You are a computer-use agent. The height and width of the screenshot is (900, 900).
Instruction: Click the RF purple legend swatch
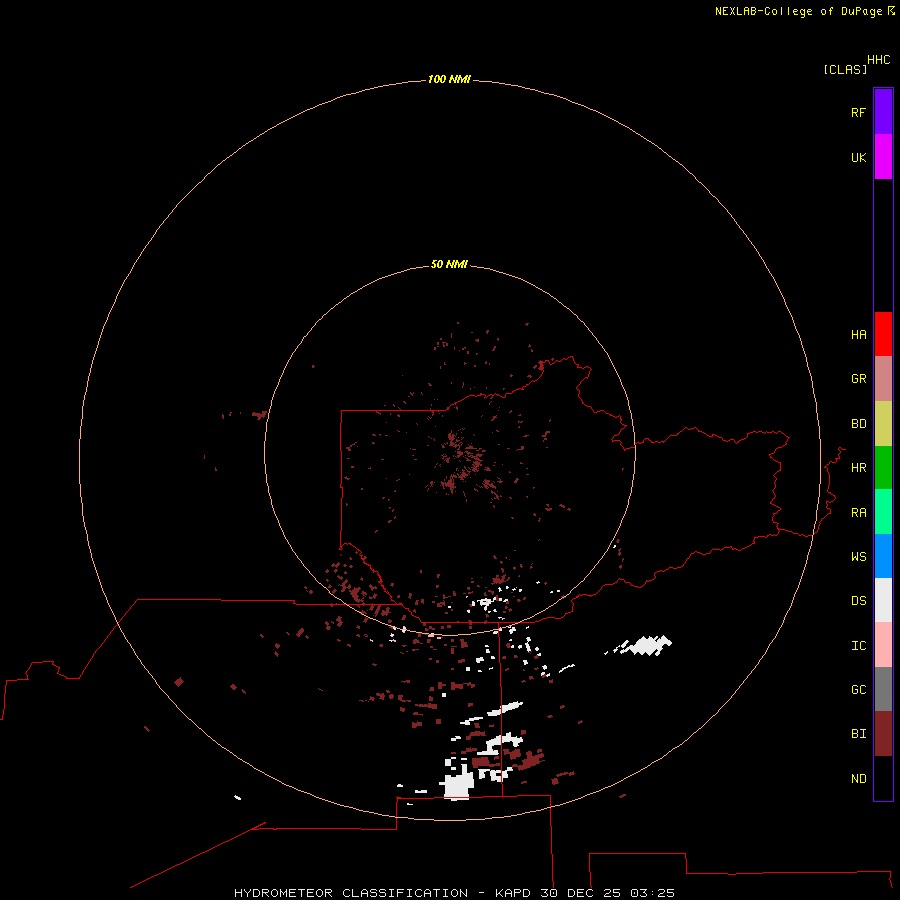[883, 112]
